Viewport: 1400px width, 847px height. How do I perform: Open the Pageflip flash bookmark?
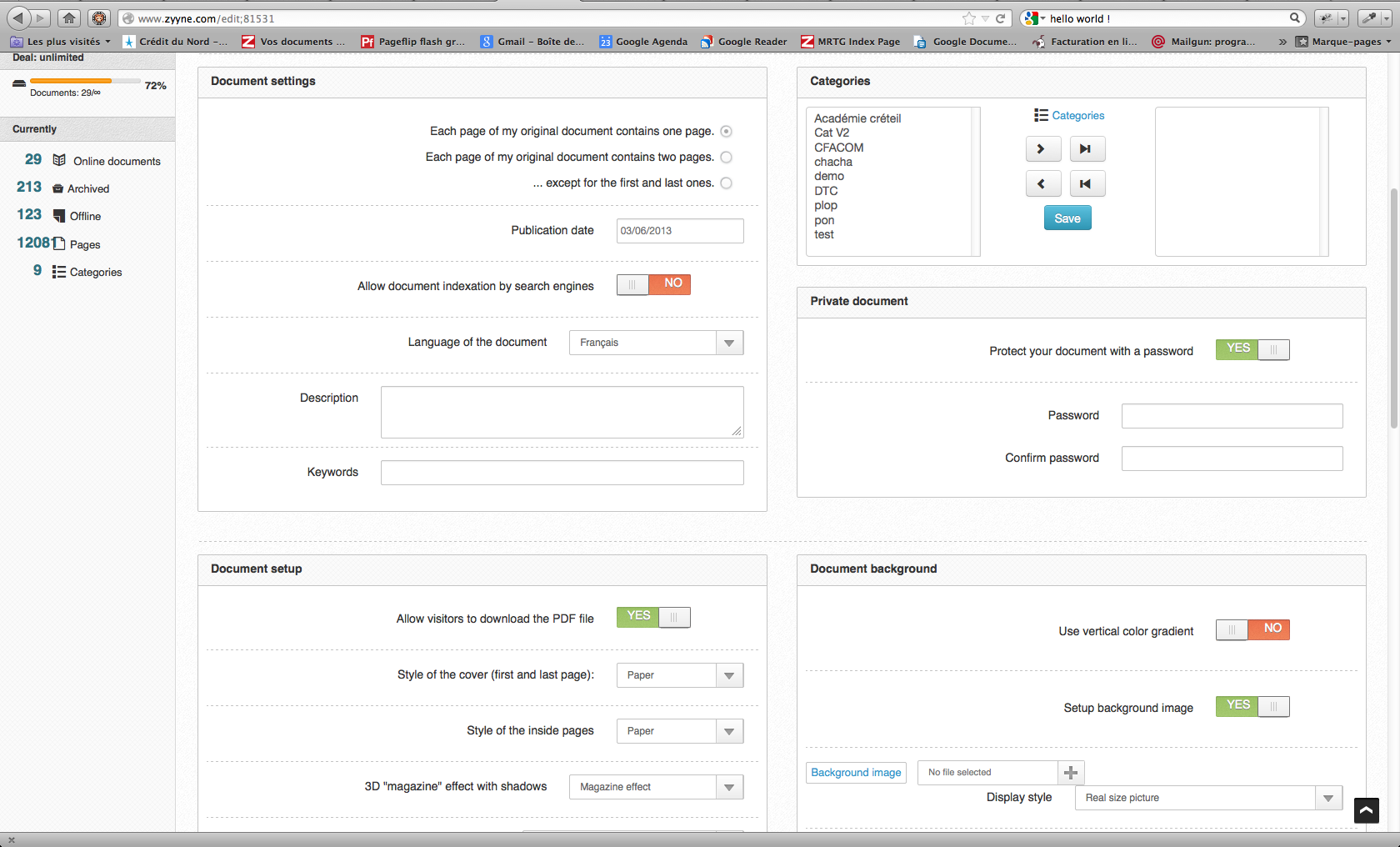(x=413, y=42)
